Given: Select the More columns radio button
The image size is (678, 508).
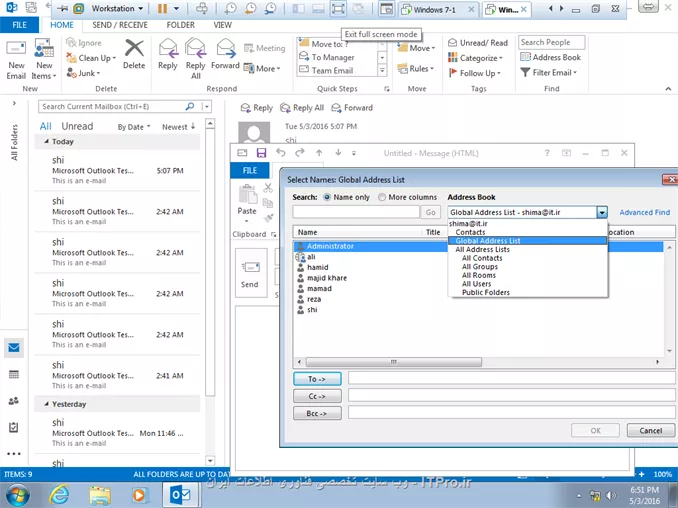Looking at the screenshot, I should point(382,197).
